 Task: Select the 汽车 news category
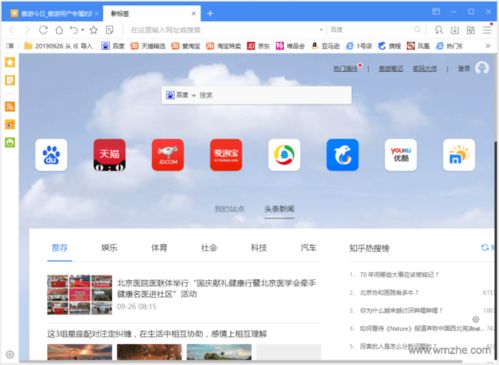pyautogui.click(x=308, y=248)
